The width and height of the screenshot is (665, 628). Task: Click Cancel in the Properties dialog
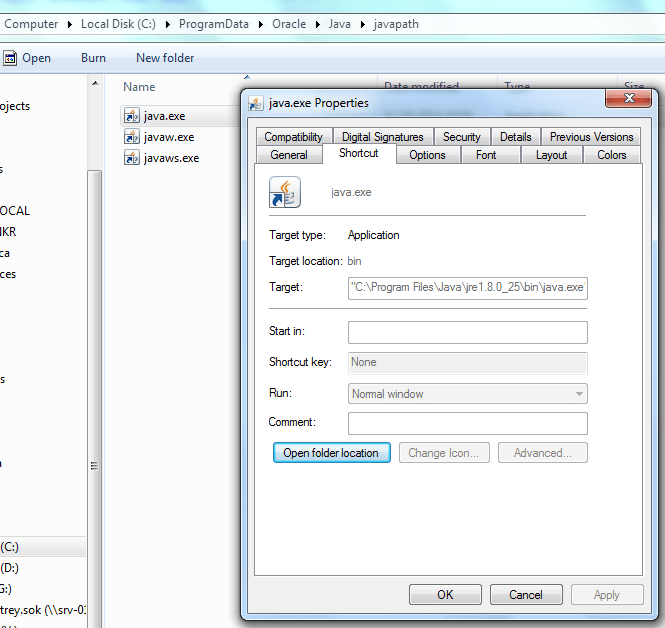point(526,595)
